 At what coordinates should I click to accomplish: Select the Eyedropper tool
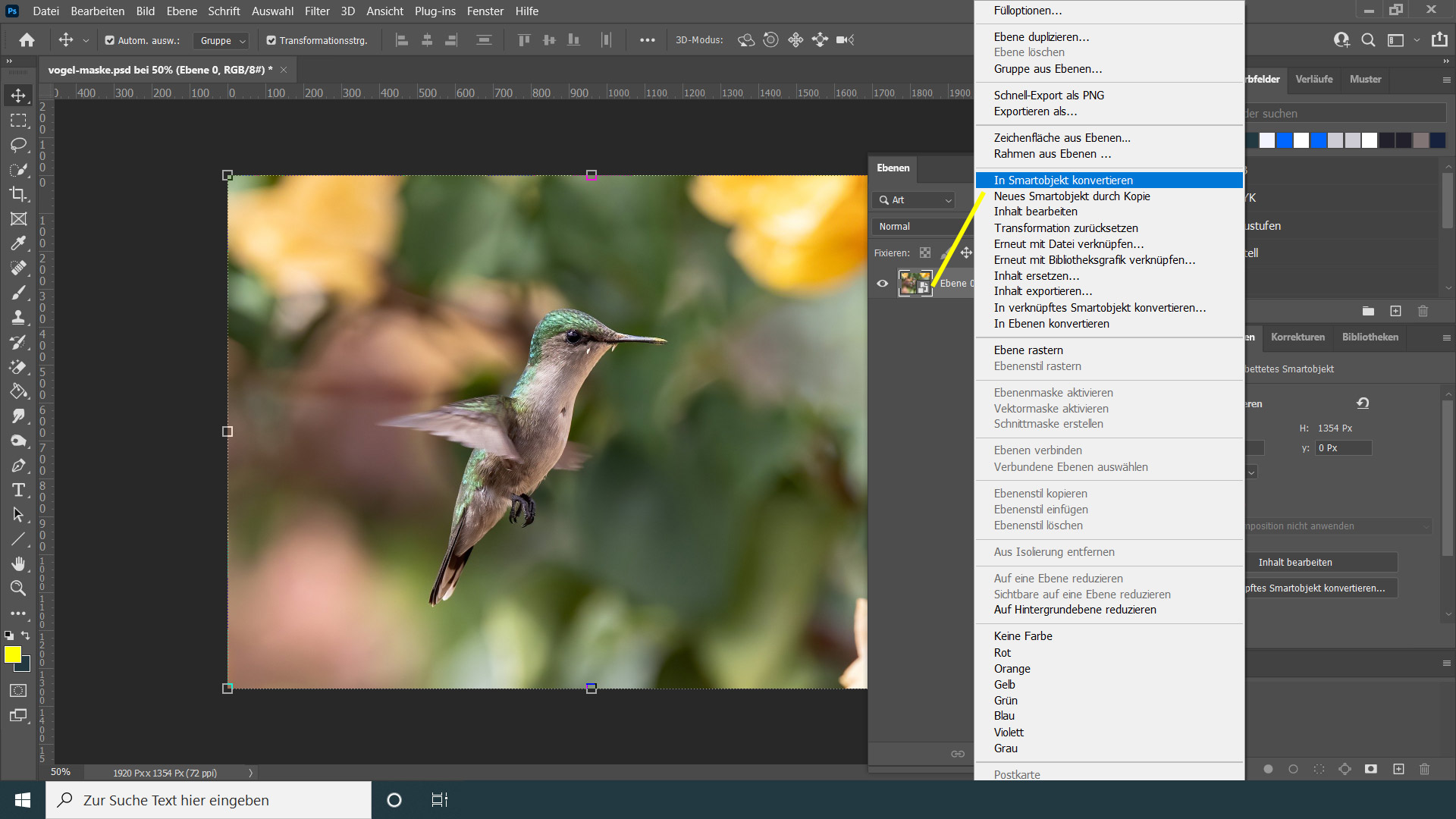click(x=18, y=243)
